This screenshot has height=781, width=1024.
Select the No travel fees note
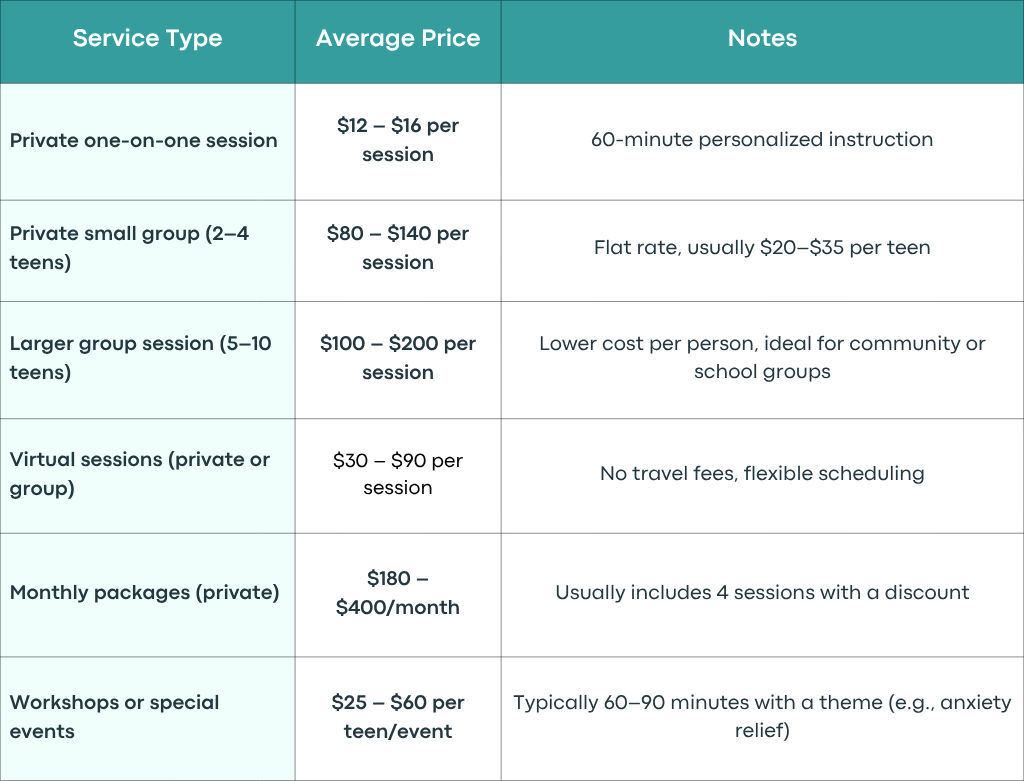click(x=762, y=473)
